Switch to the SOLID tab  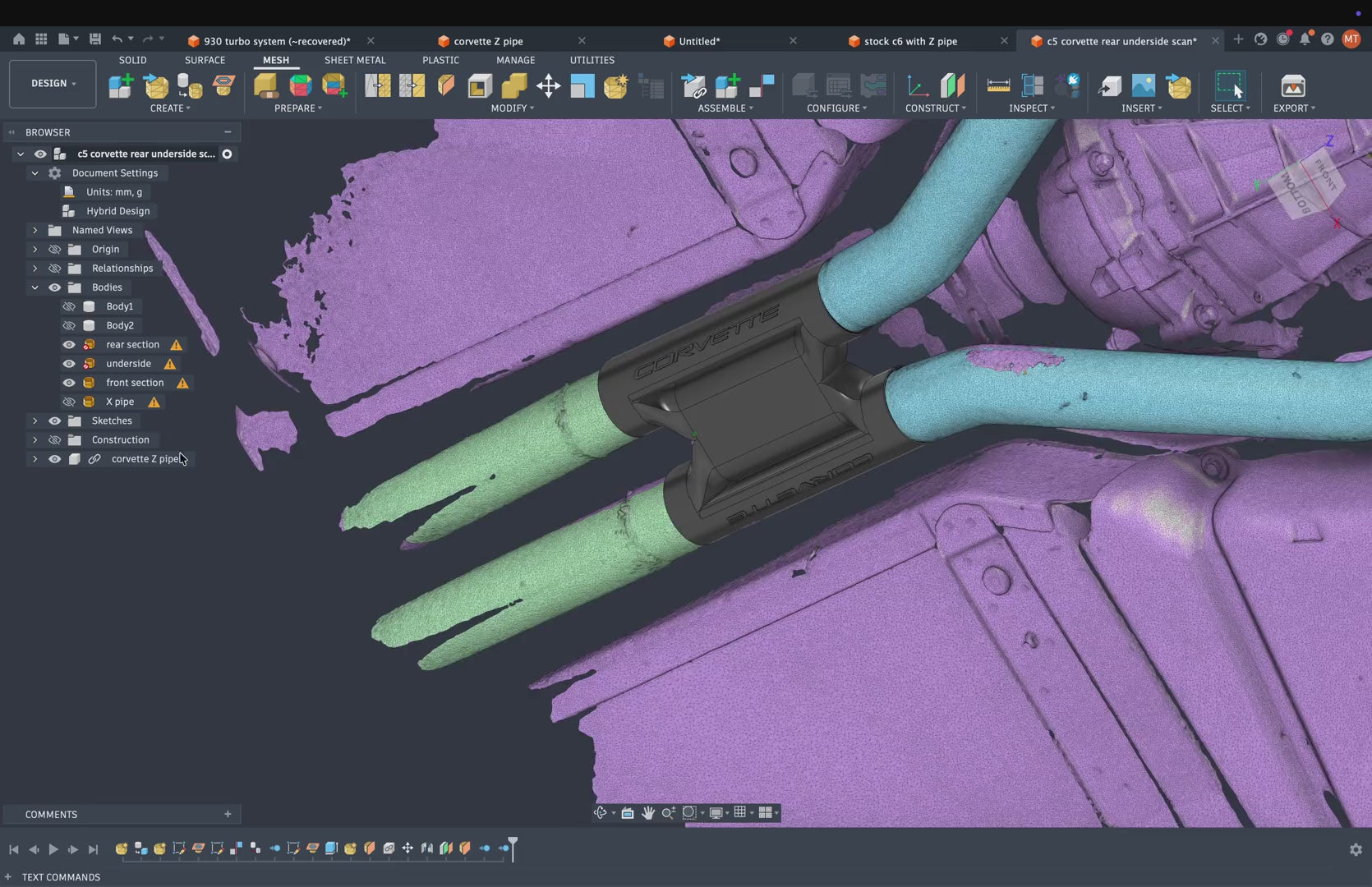click(x=132, y=60)
